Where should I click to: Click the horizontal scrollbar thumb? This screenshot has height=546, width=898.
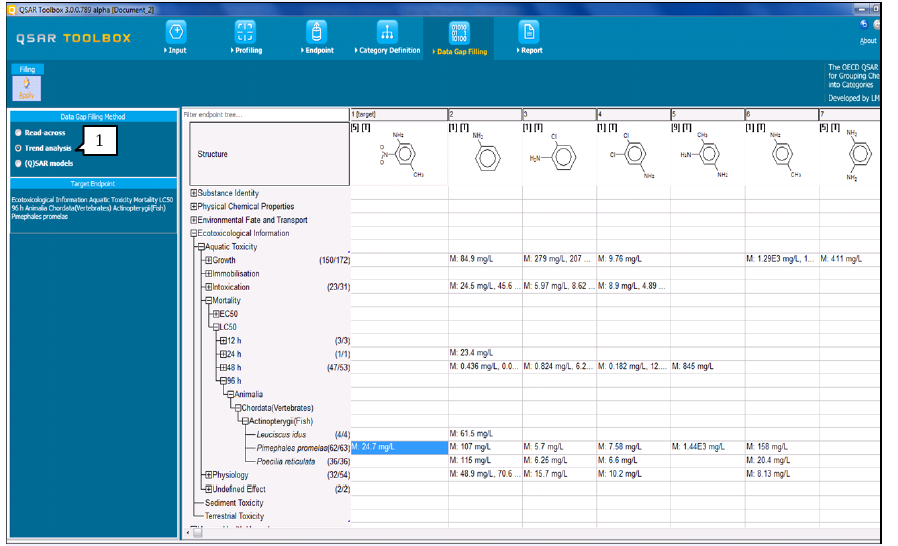tap(198, 533)
